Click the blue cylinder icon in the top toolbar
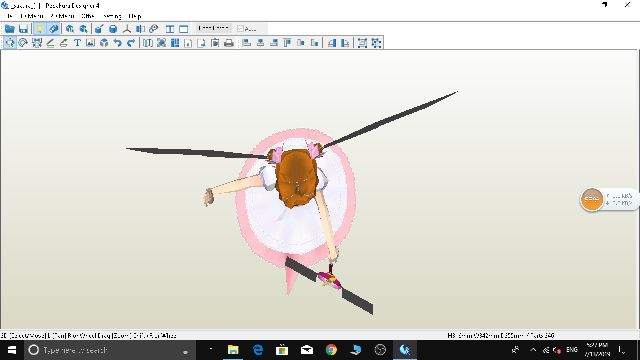 [113, 29]
